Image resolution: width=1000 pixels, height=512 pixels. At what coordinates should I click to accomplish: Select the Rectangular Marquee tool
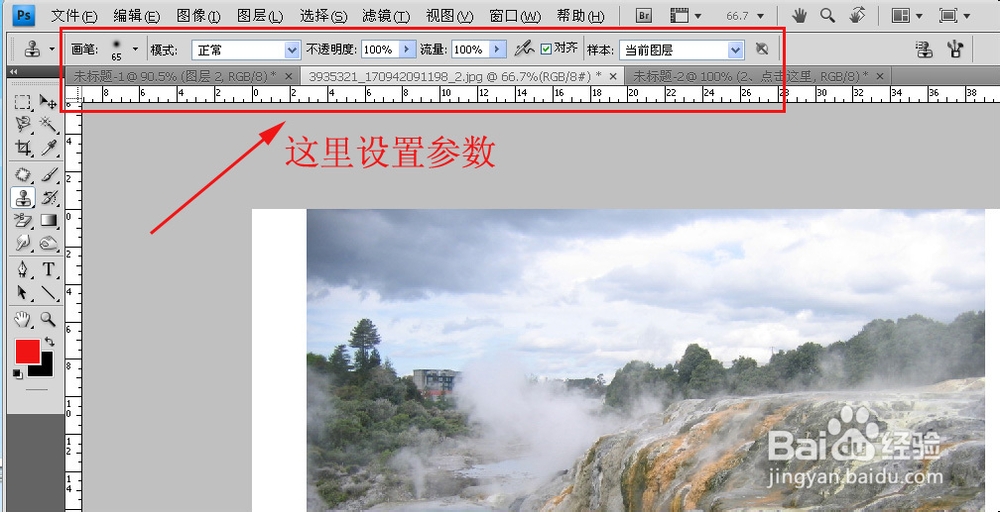[x=23, y=102]
